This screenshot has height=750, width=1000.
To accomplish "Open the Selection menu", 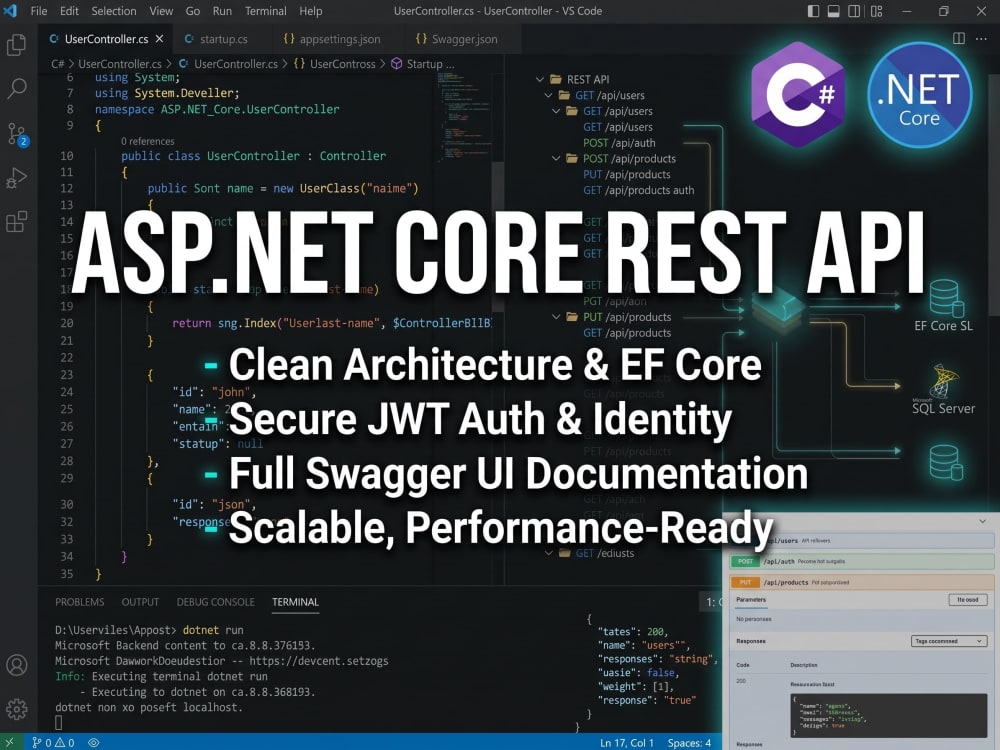I will [114, 11].
